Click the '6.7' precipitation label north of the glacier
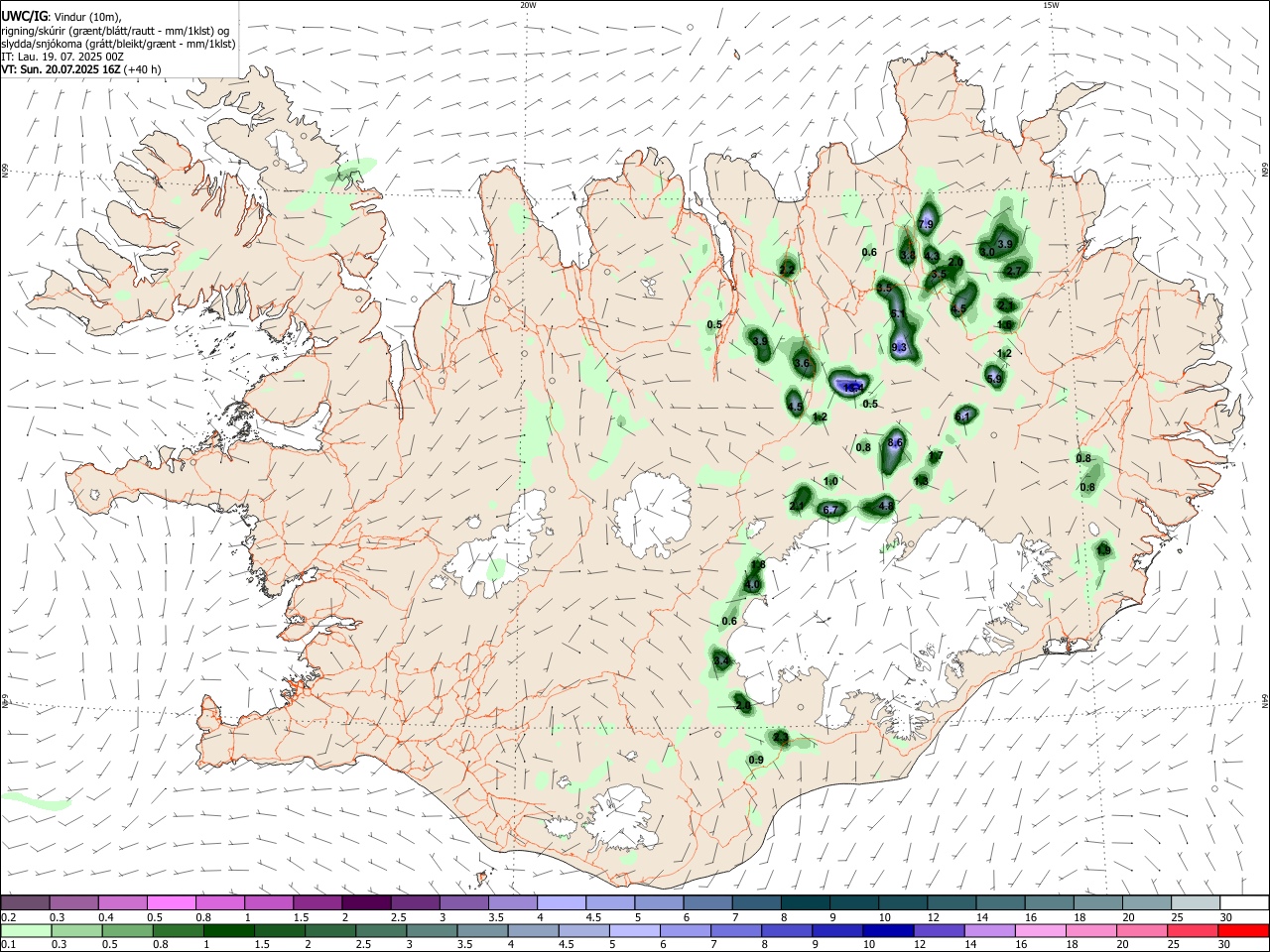 tap(831, 510)
